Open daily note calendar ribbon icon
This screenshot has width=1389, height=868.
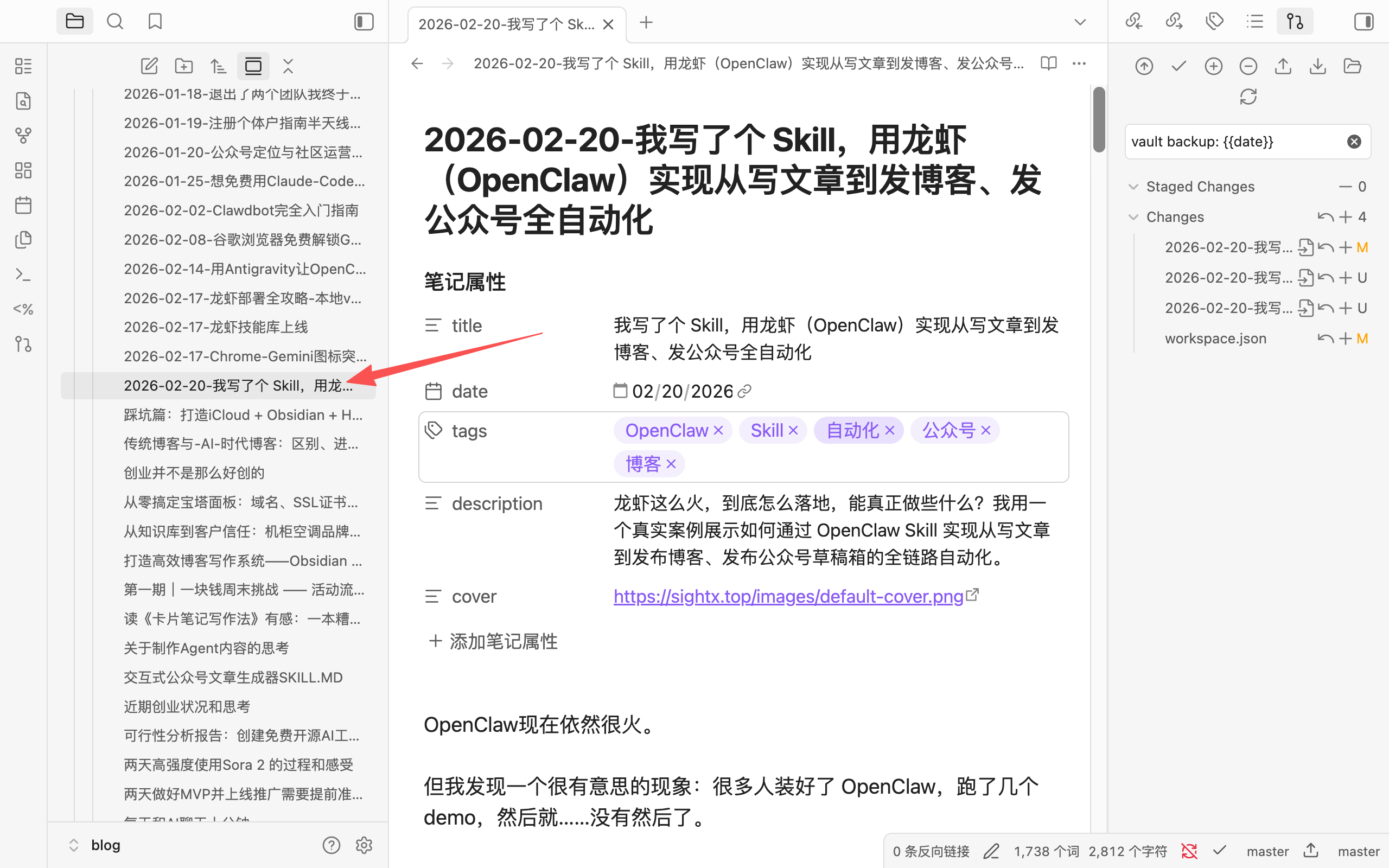(x=23, y=205)
